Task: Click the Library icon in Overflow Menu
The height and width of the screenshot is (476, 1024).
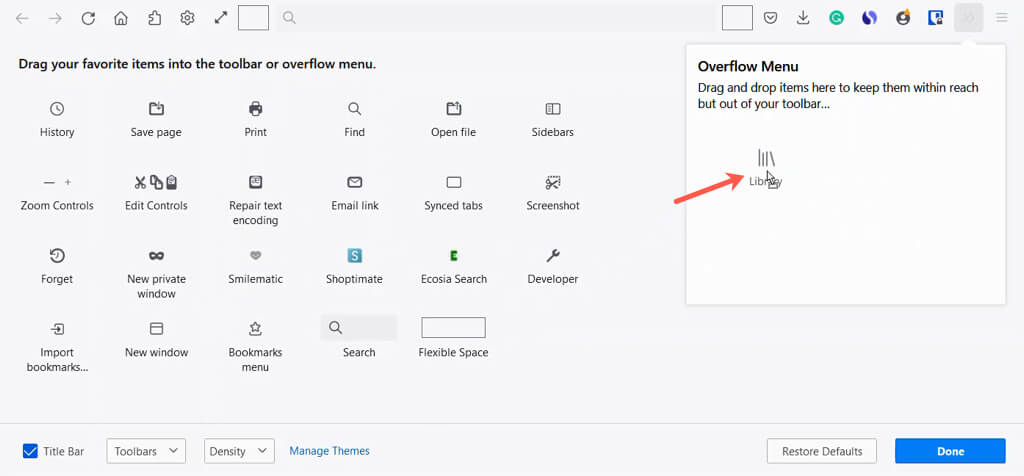Action: [x=766, y=158]
